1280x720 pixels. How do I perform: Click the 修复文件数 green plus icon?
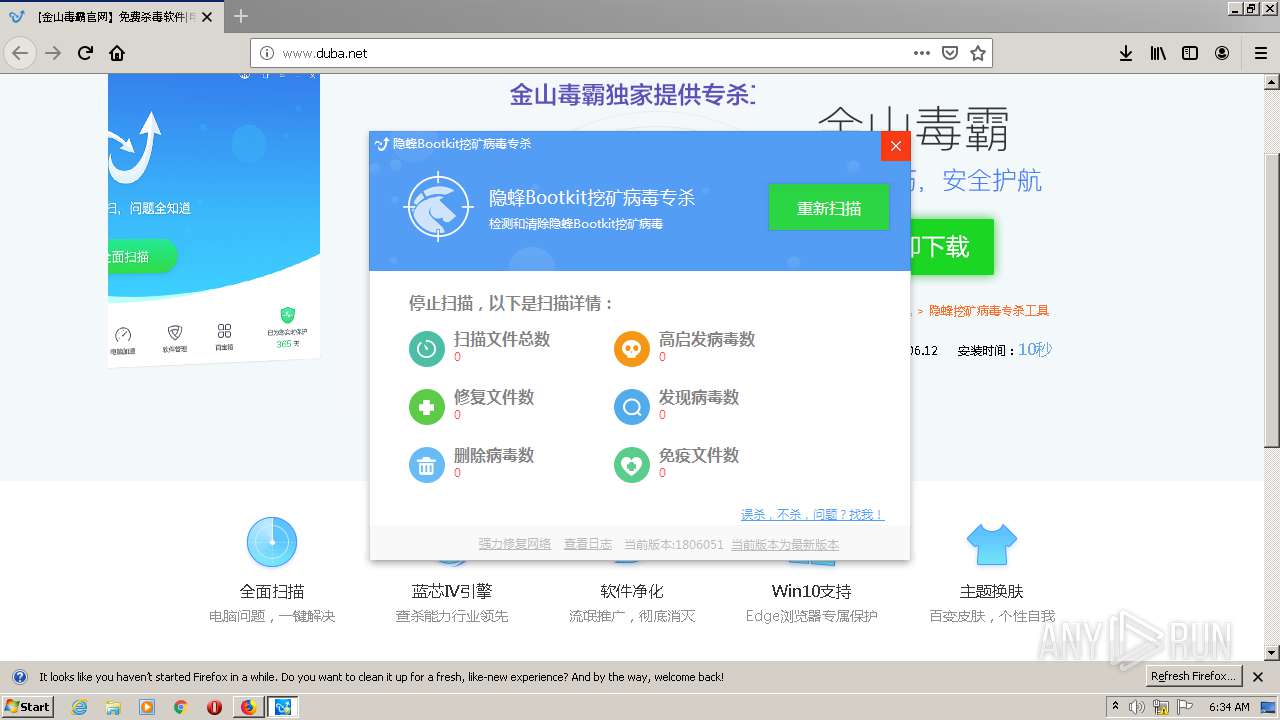427,407
